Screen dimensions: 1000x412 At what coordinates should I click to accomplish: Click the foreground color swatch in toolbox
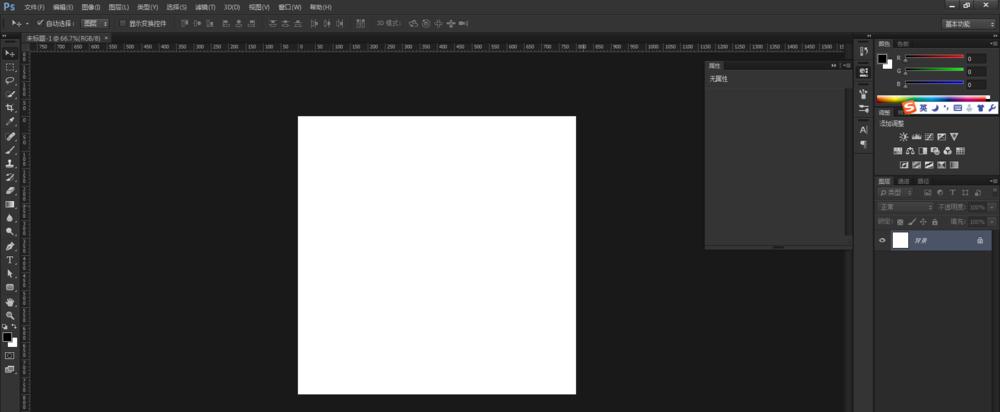[x=7, y=336]
